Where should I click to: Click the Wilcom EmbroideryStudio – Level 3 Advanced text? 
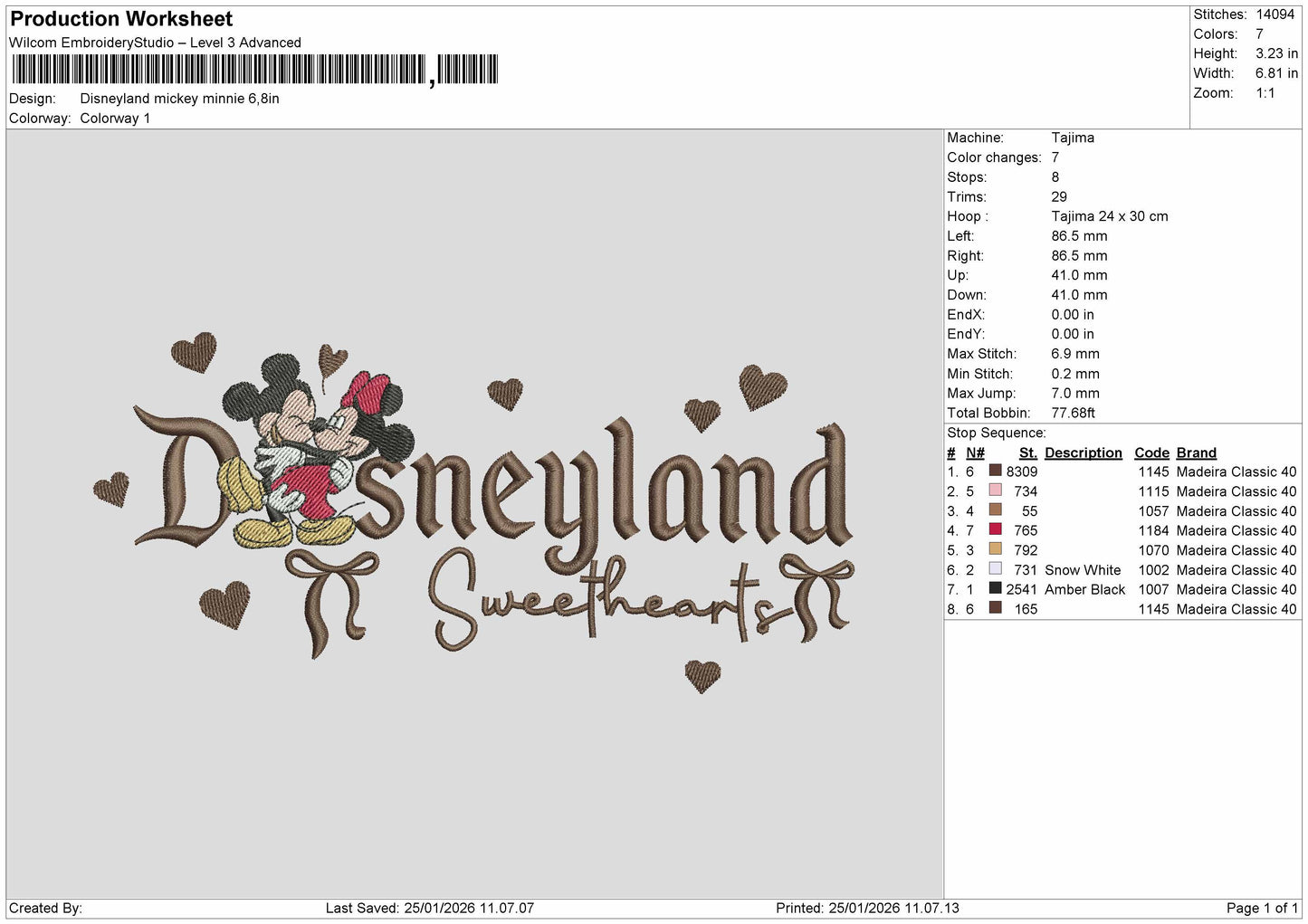[155, 43]
